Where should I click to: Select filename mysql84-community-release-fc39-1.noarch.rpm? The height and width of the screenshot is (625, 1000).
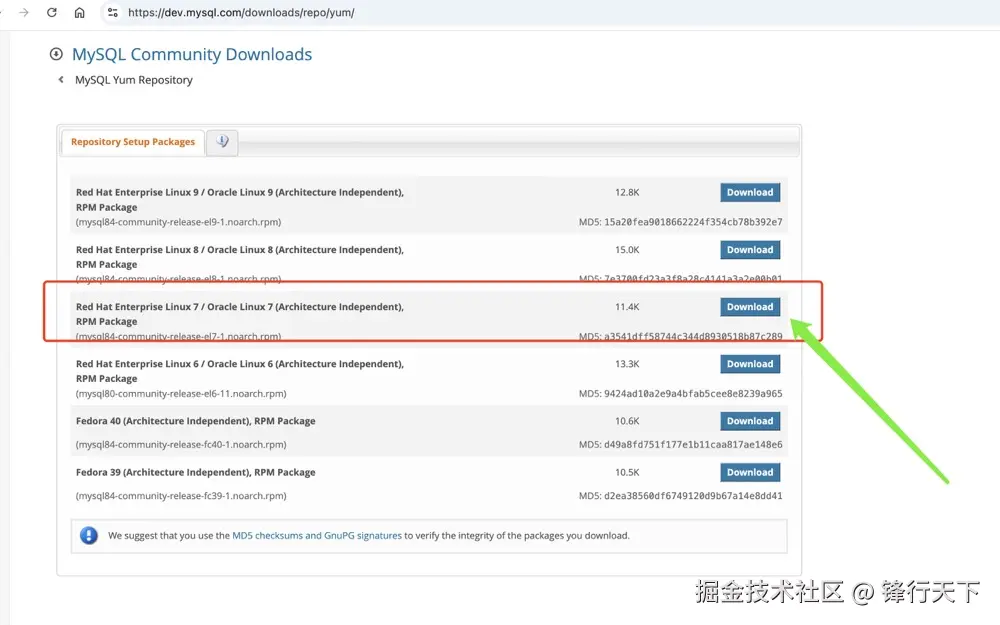coord(181,496)
